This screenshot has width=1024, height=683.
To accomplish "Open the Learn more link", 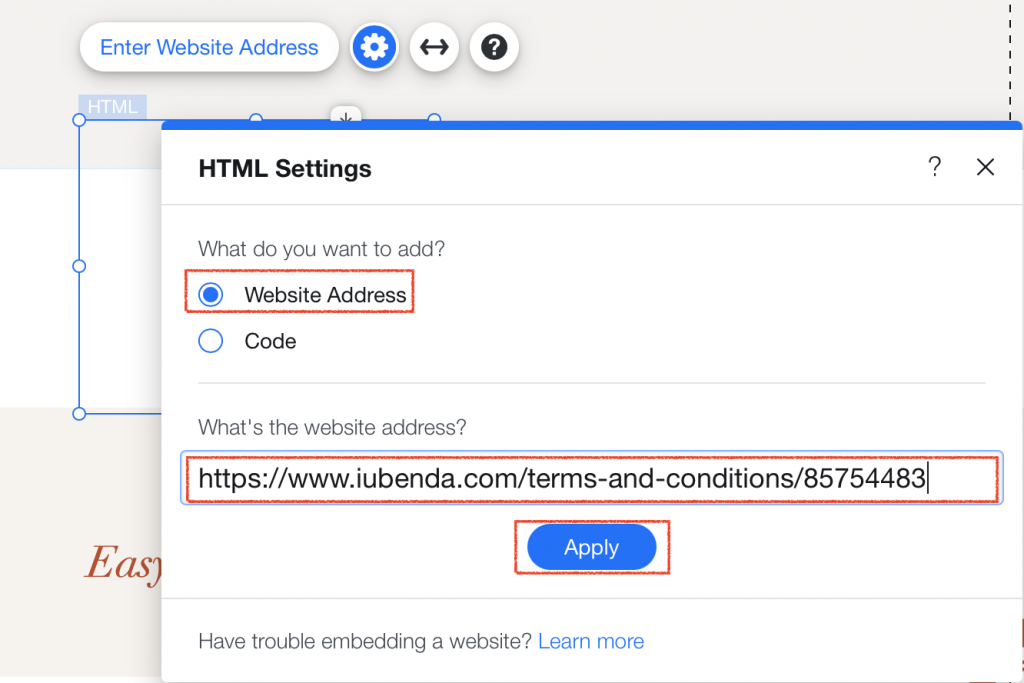I will [x=591, y=641].
